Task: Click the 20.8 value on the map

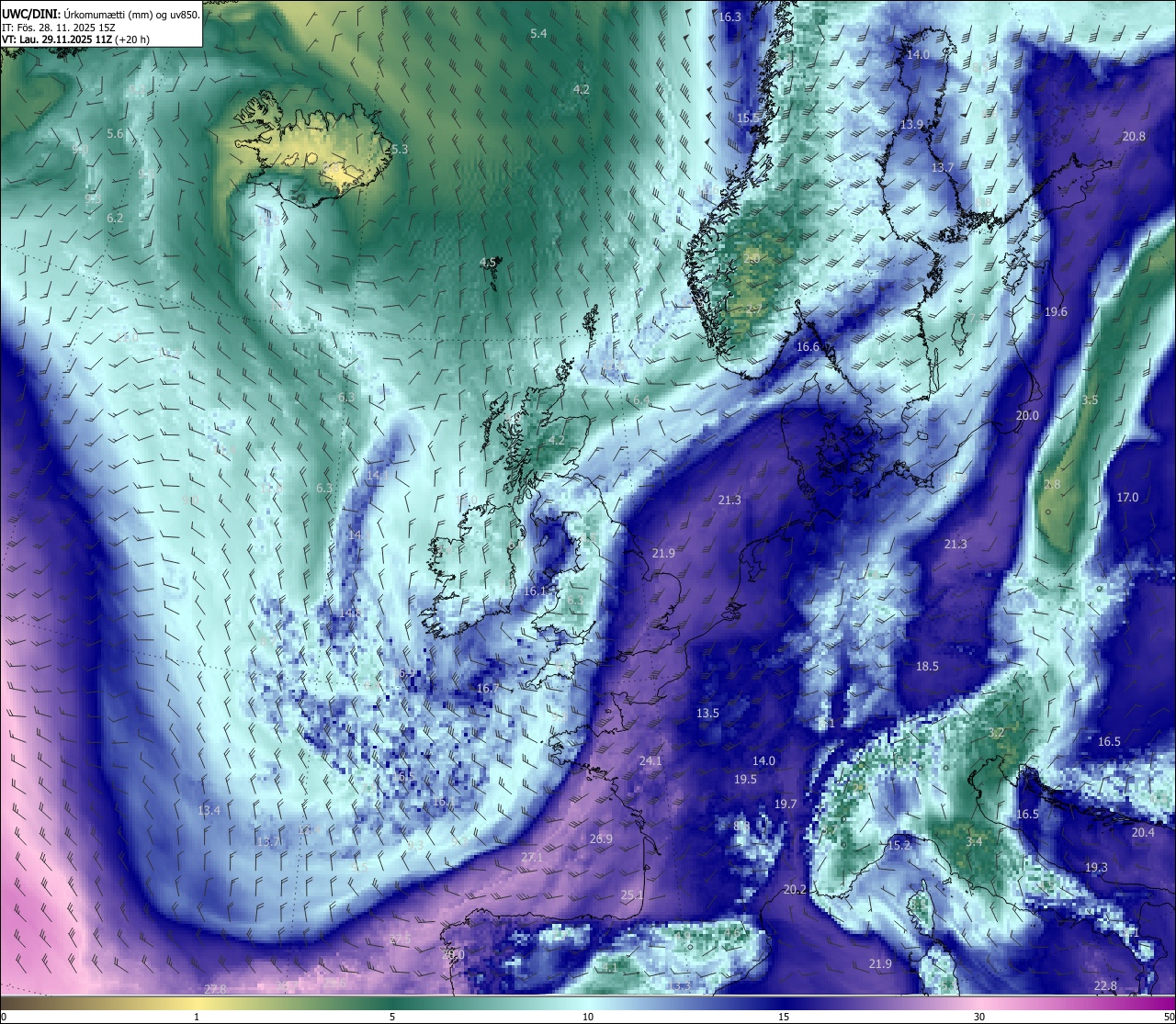Action: pos(1134,136)
